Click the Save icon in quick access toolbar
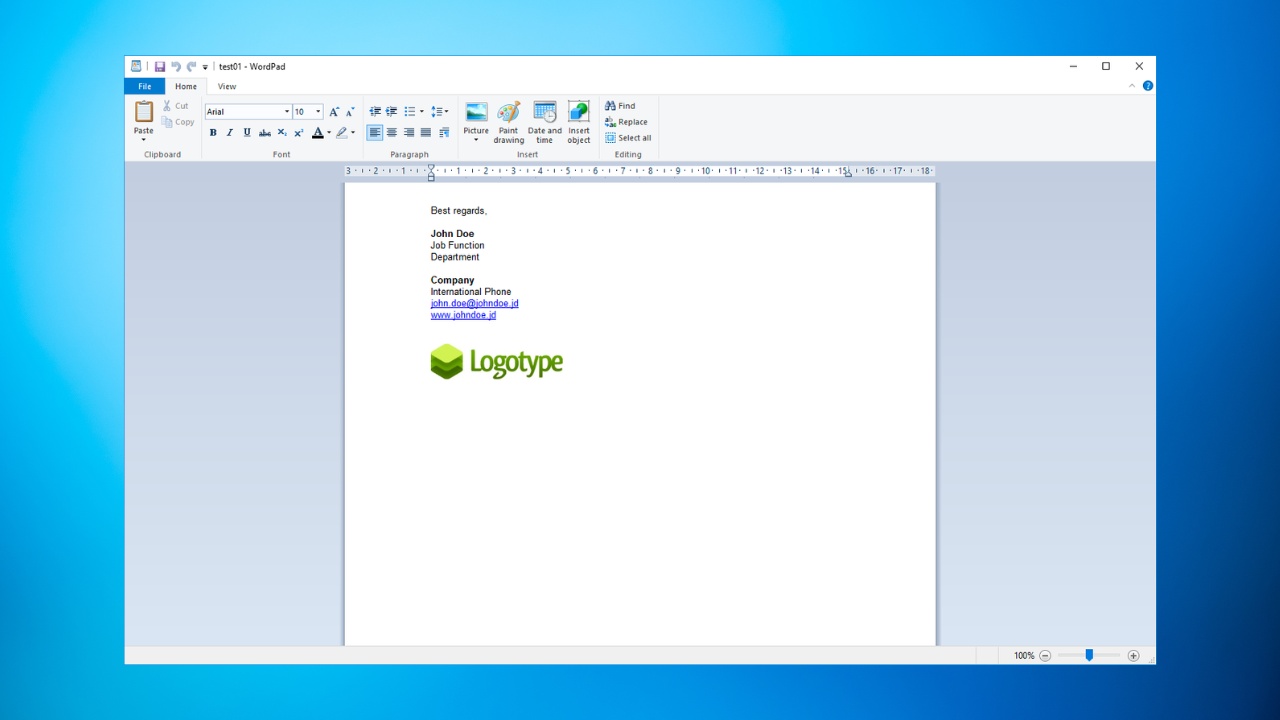Viewport: 1280px width, 720px height. click(159, 66)
